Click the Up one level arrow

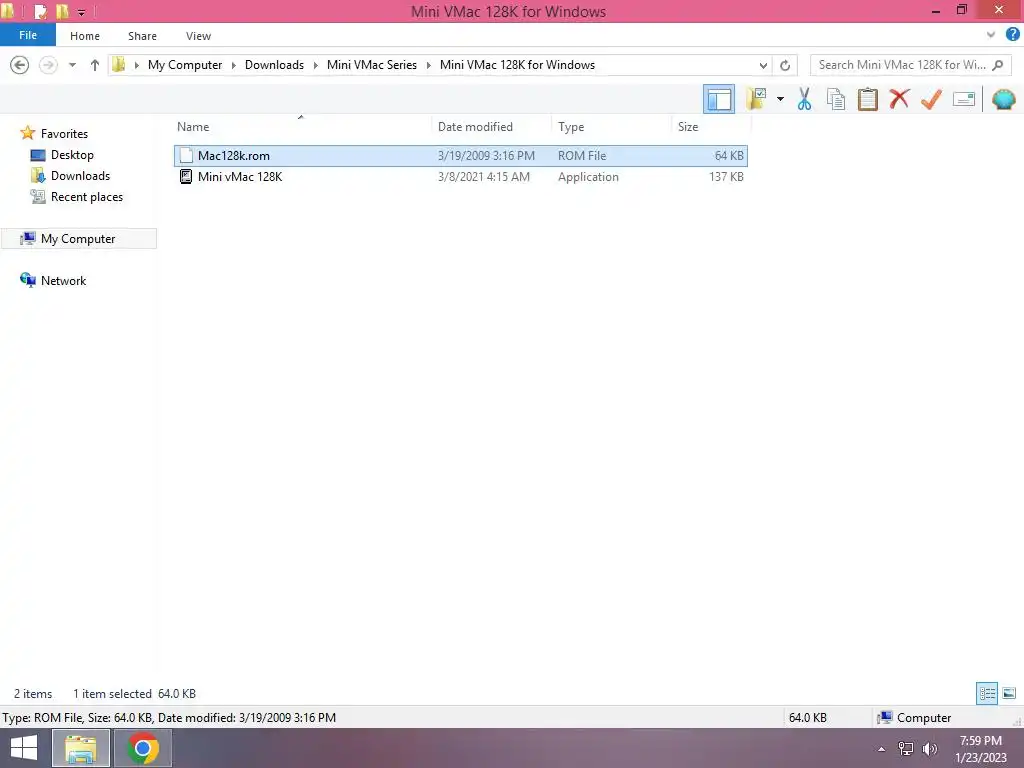click(x=95, y=65)
